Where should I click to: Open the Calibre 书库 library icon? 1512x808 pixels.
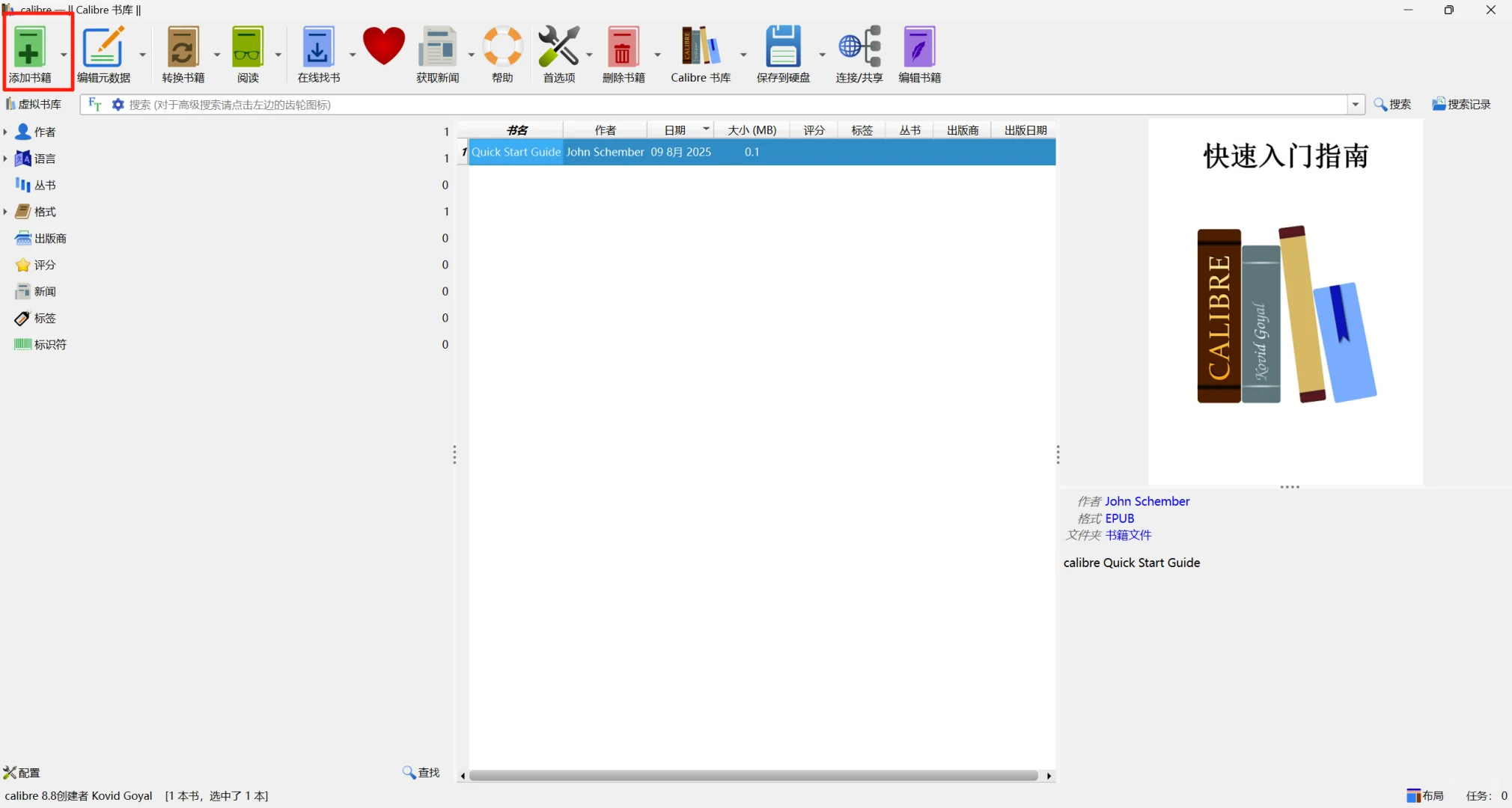pyautogui.click(x=701, y=46)
